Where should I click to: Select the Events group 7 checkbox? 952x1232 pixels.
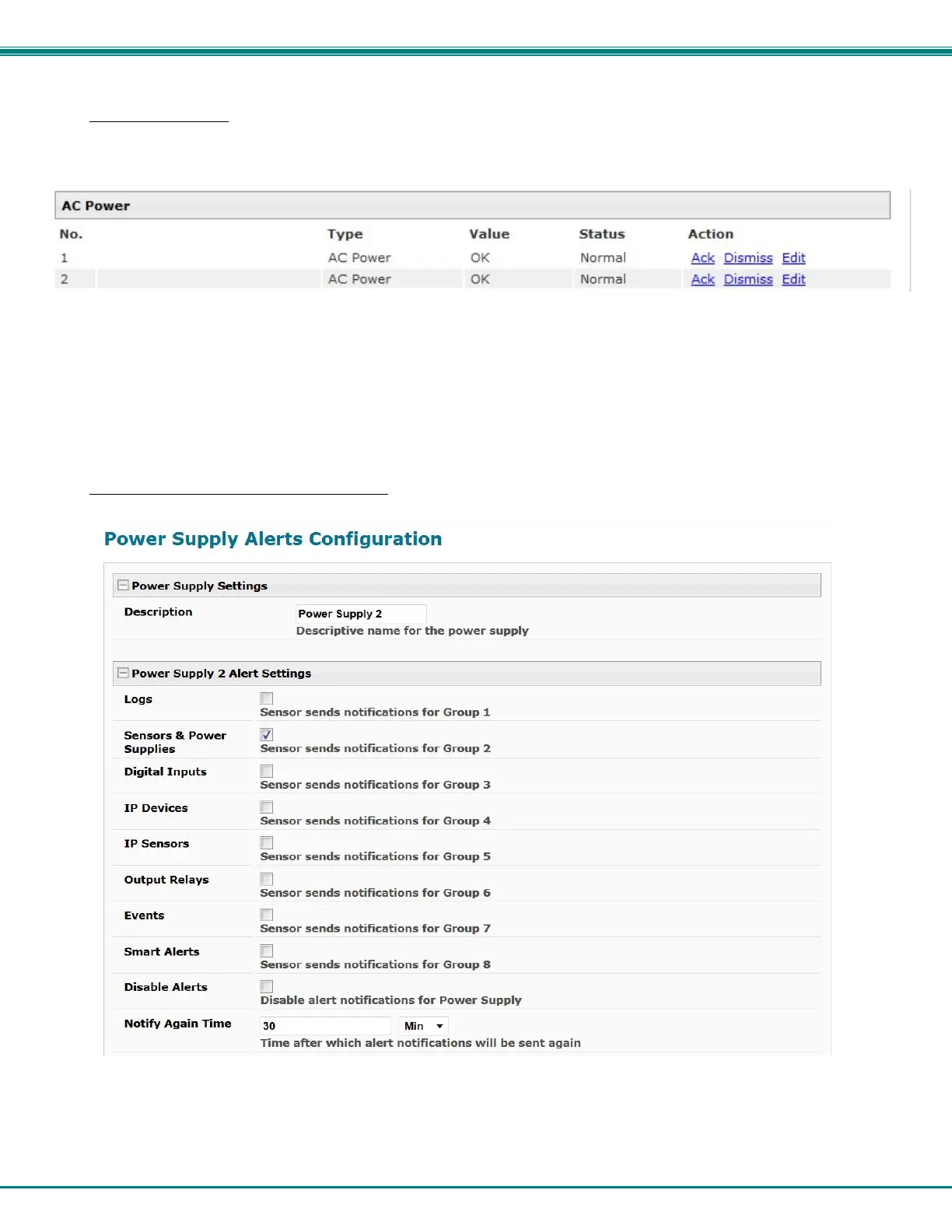267,915
